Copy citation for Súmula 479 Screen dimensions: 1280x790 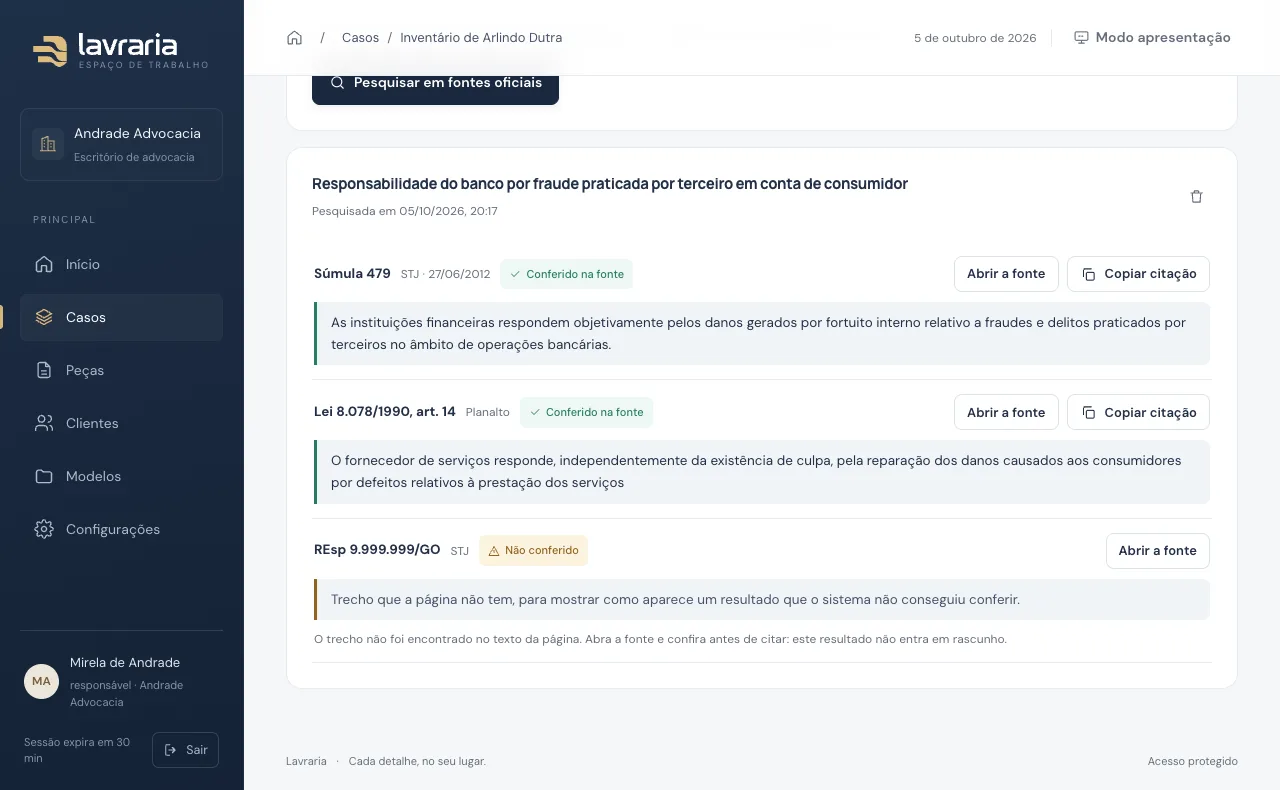click(1138, 274)
